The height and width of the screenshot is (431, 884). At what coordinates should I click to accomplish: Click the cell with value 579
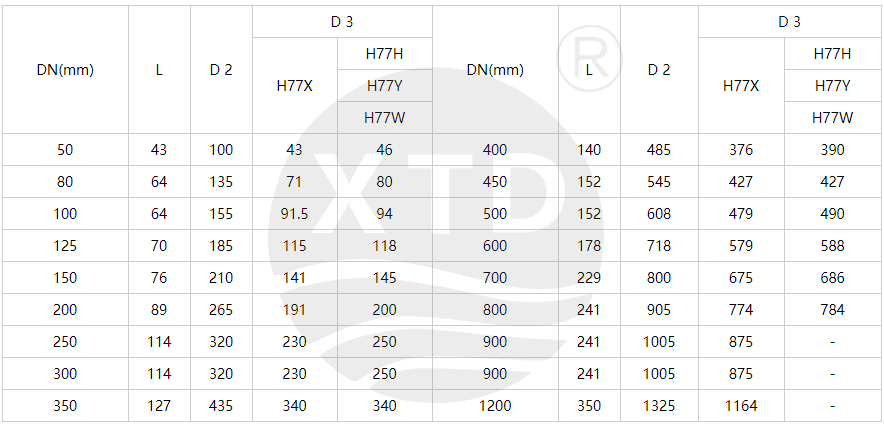coord(741,246)
